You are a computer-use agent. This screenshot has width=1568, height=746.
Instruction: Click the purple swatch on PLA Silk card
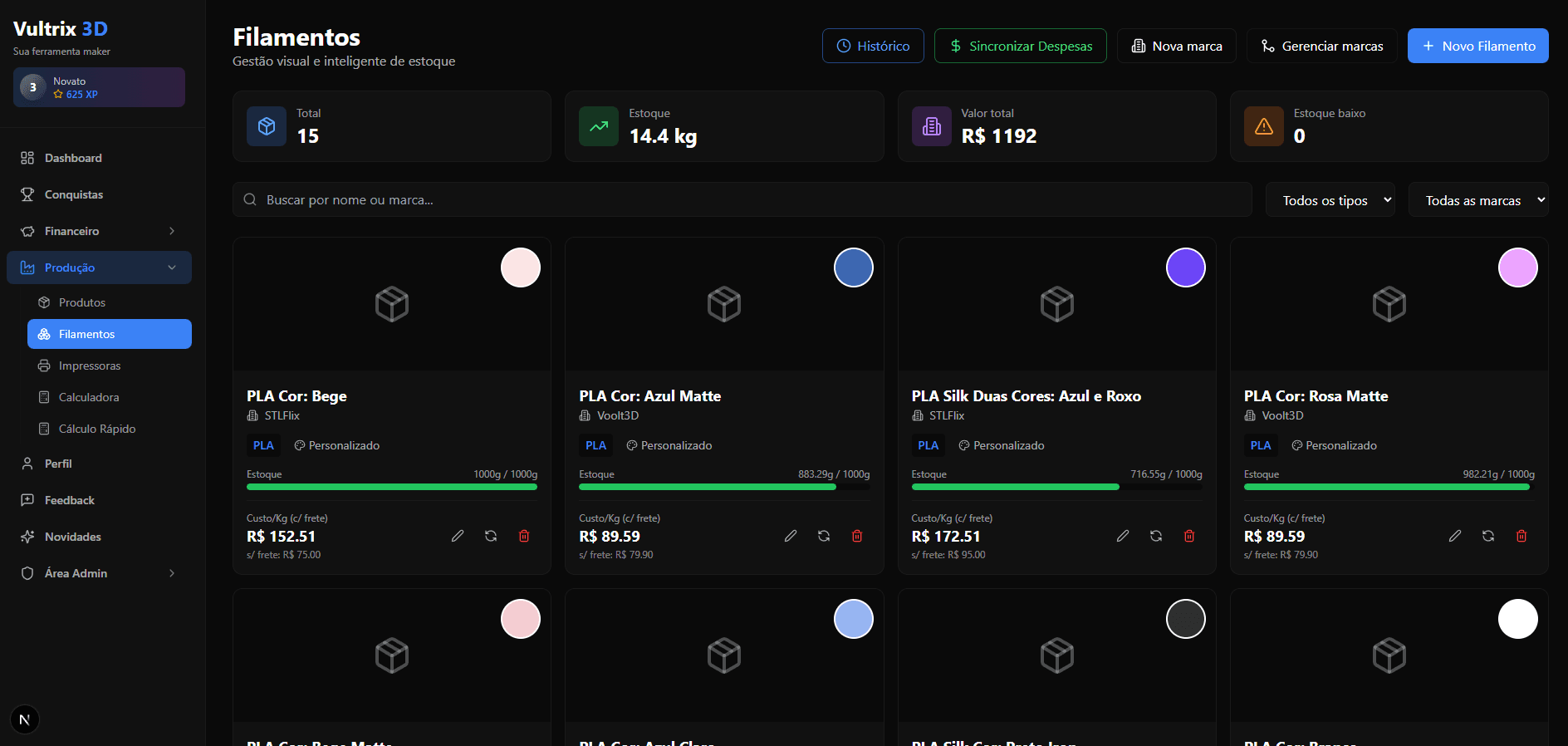point(1185,267)
